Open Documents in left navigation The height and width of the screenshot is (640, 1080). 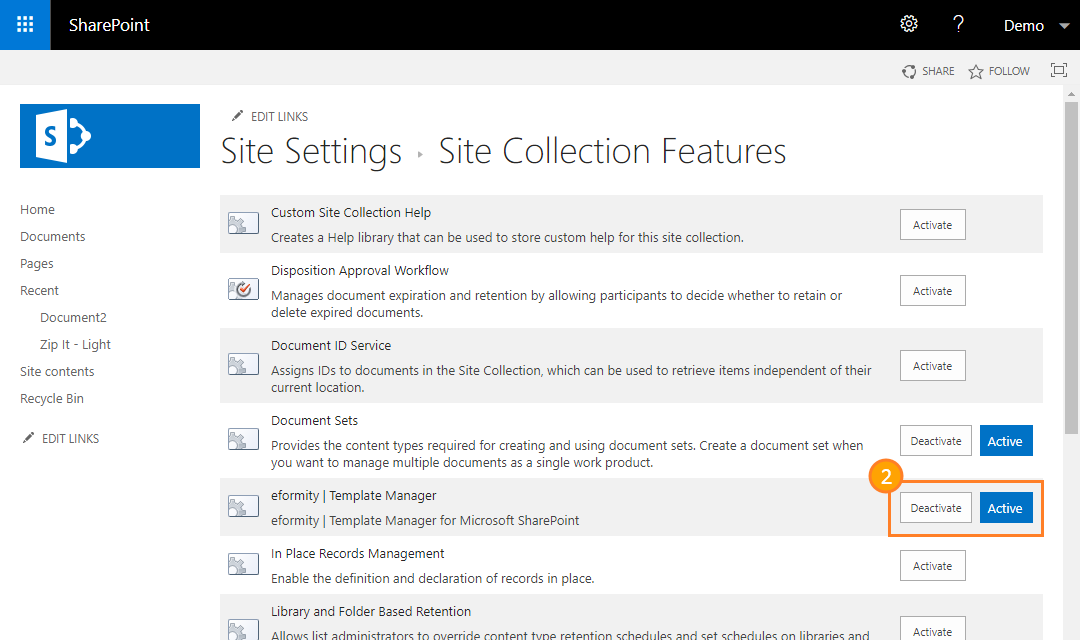(52, 236)
